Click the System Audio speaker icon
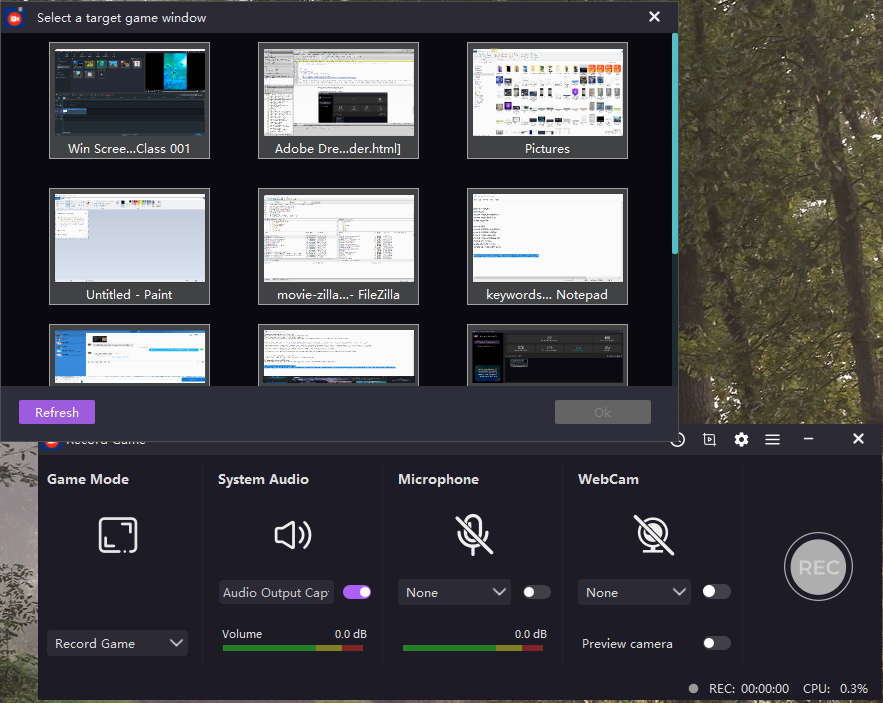Image resolution: width=883 pixels, height=703 pixels. 293,535
